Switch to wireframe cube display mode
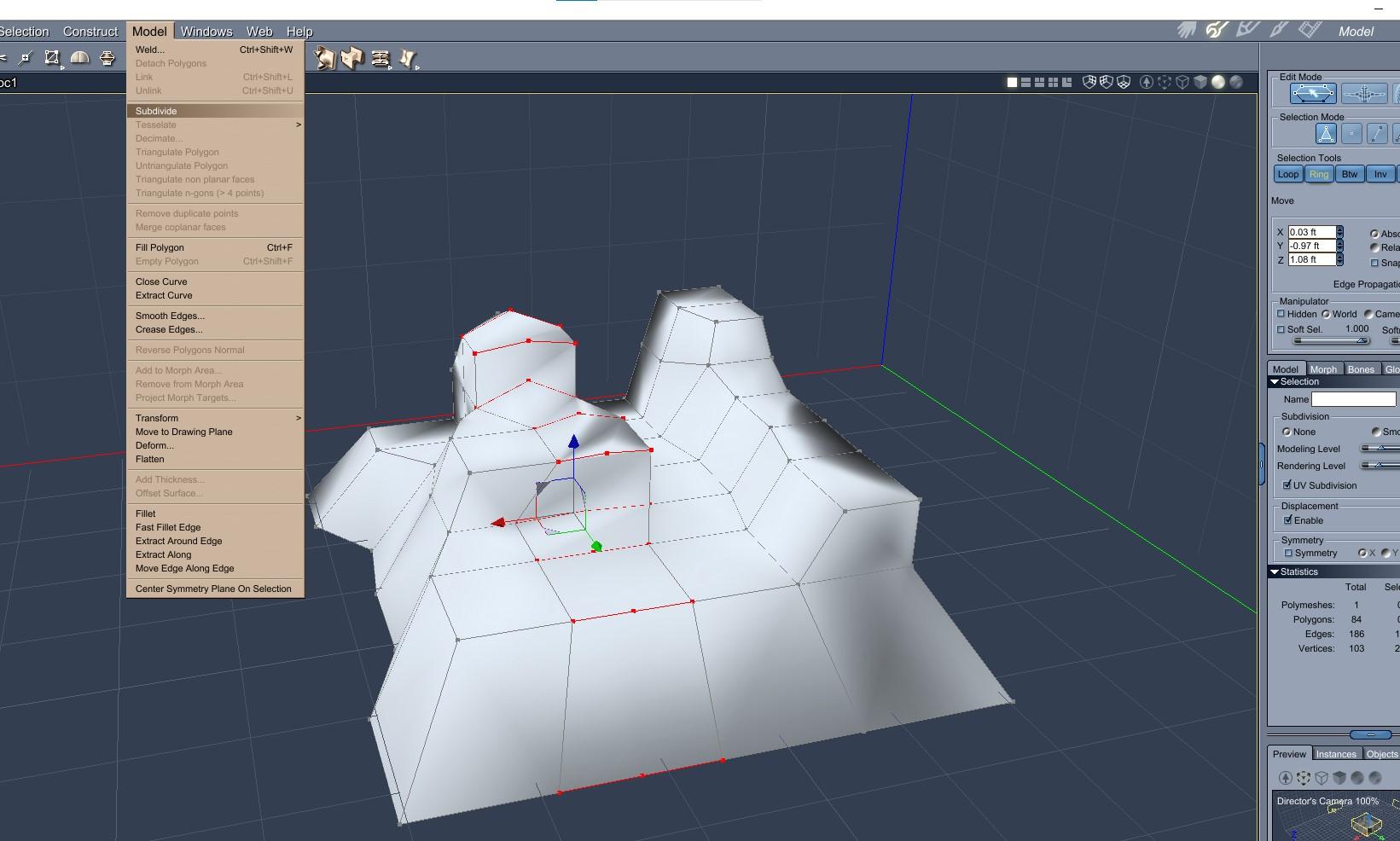The image size is (1400, 841). click(1182, 82)
